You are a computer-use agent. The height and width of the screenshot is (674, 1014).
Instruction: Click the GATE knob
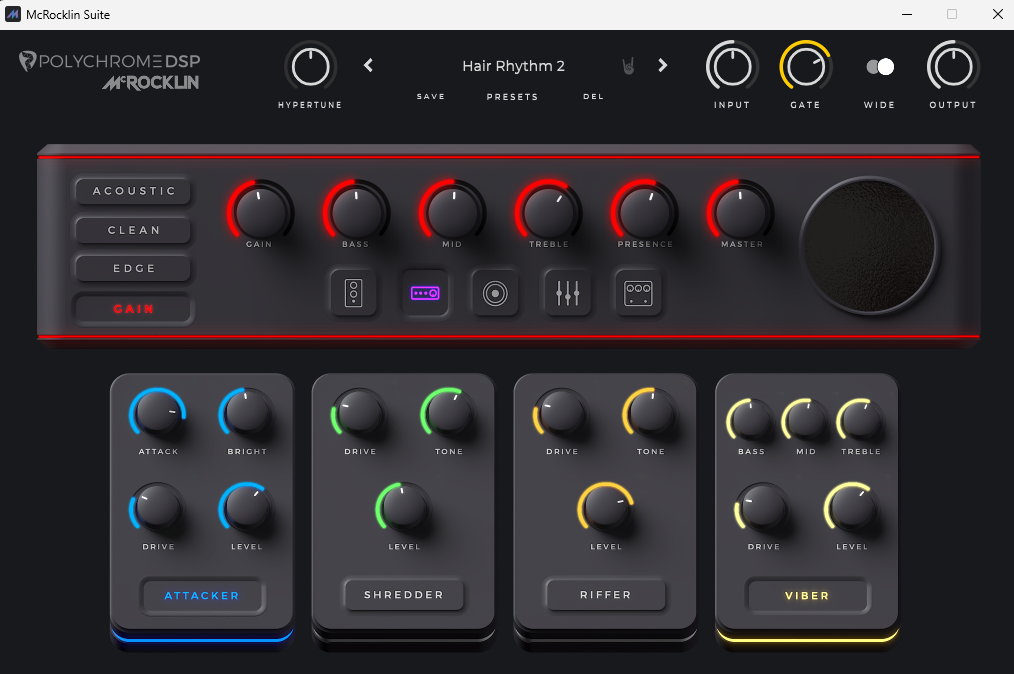[x=805, y=67]
